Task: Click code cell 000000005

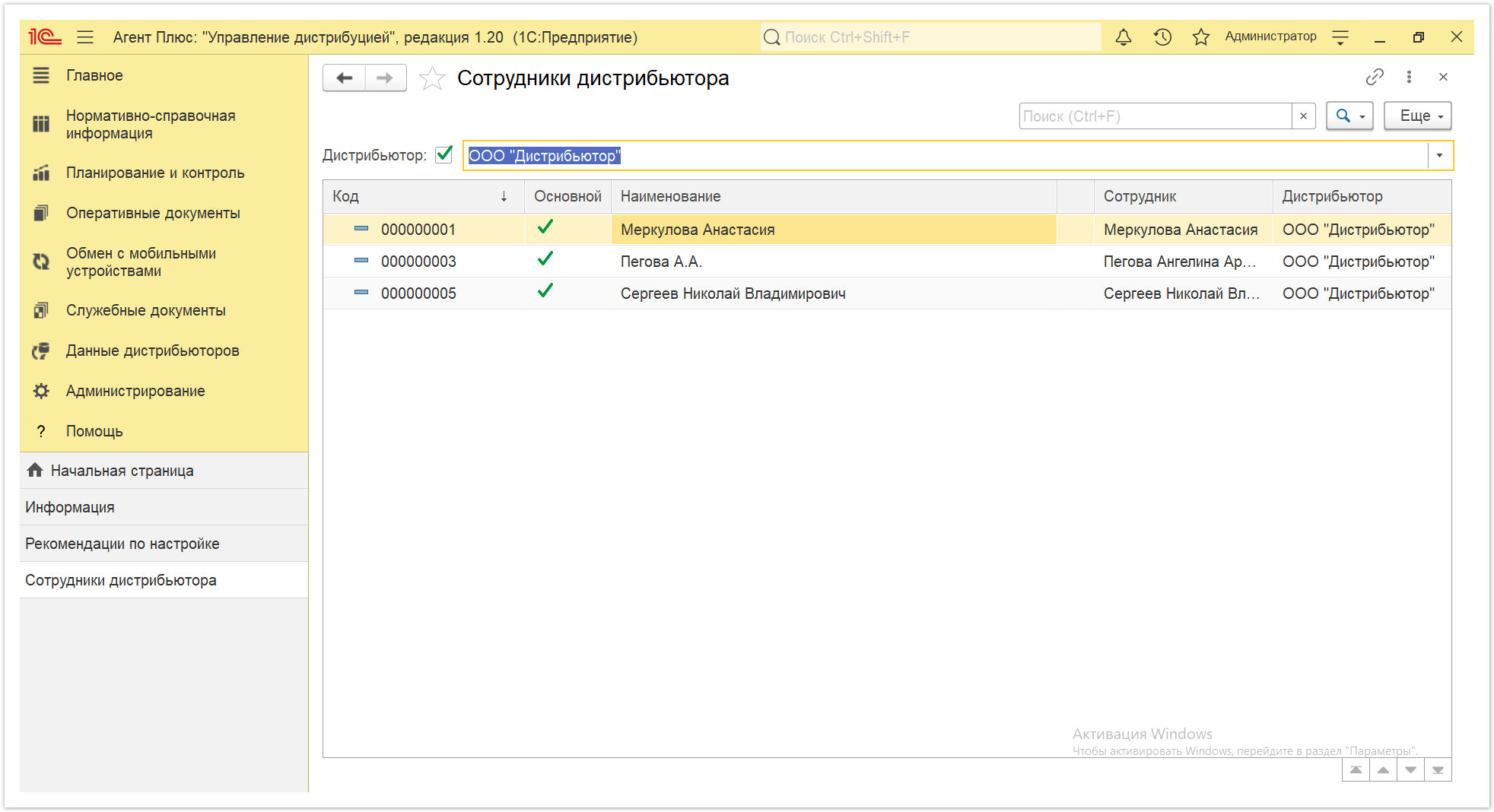Action: (x=418, y=293)
